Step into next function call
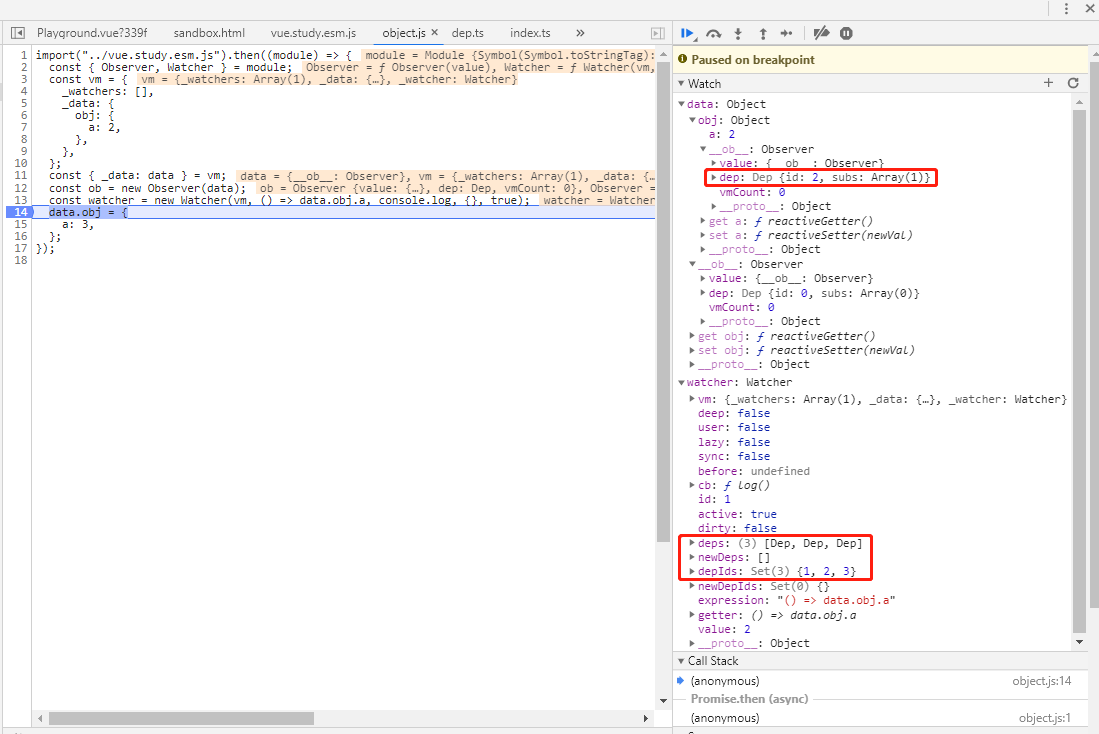The width and height of the screenshot is (1099, 734). click(x=739, y=33)
